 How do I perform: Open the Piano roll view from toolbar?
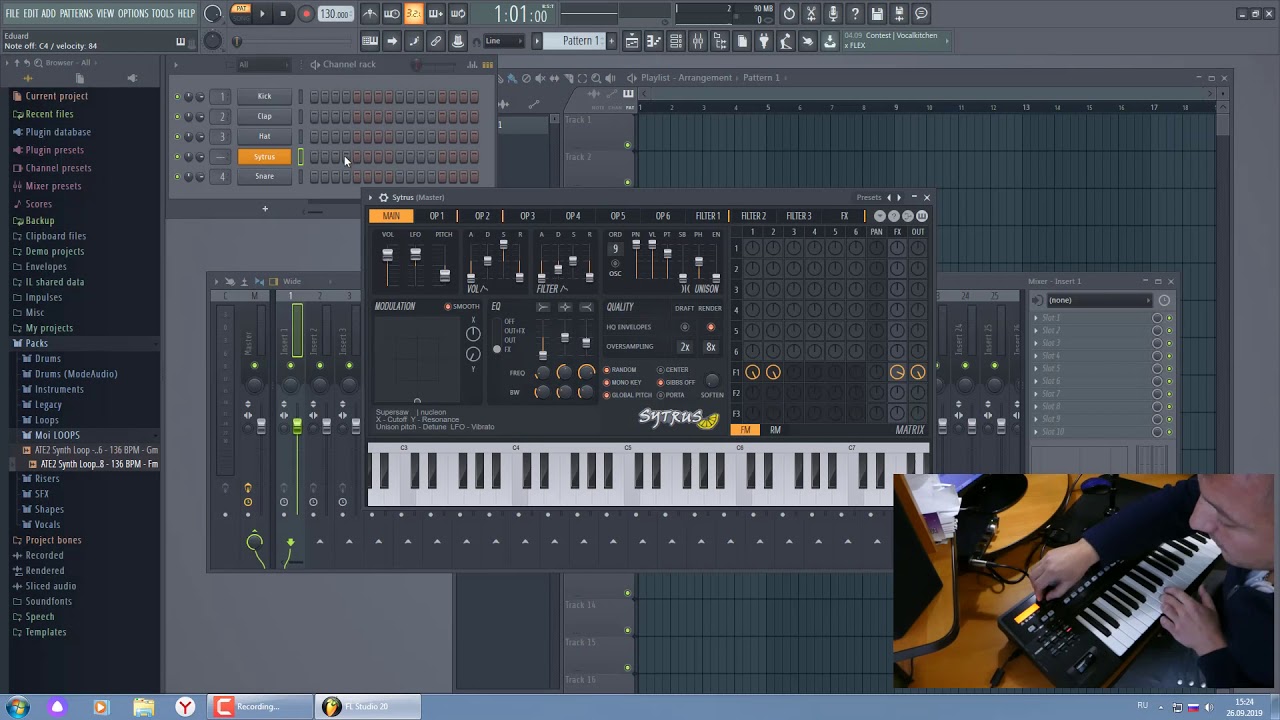click(654, 41)
